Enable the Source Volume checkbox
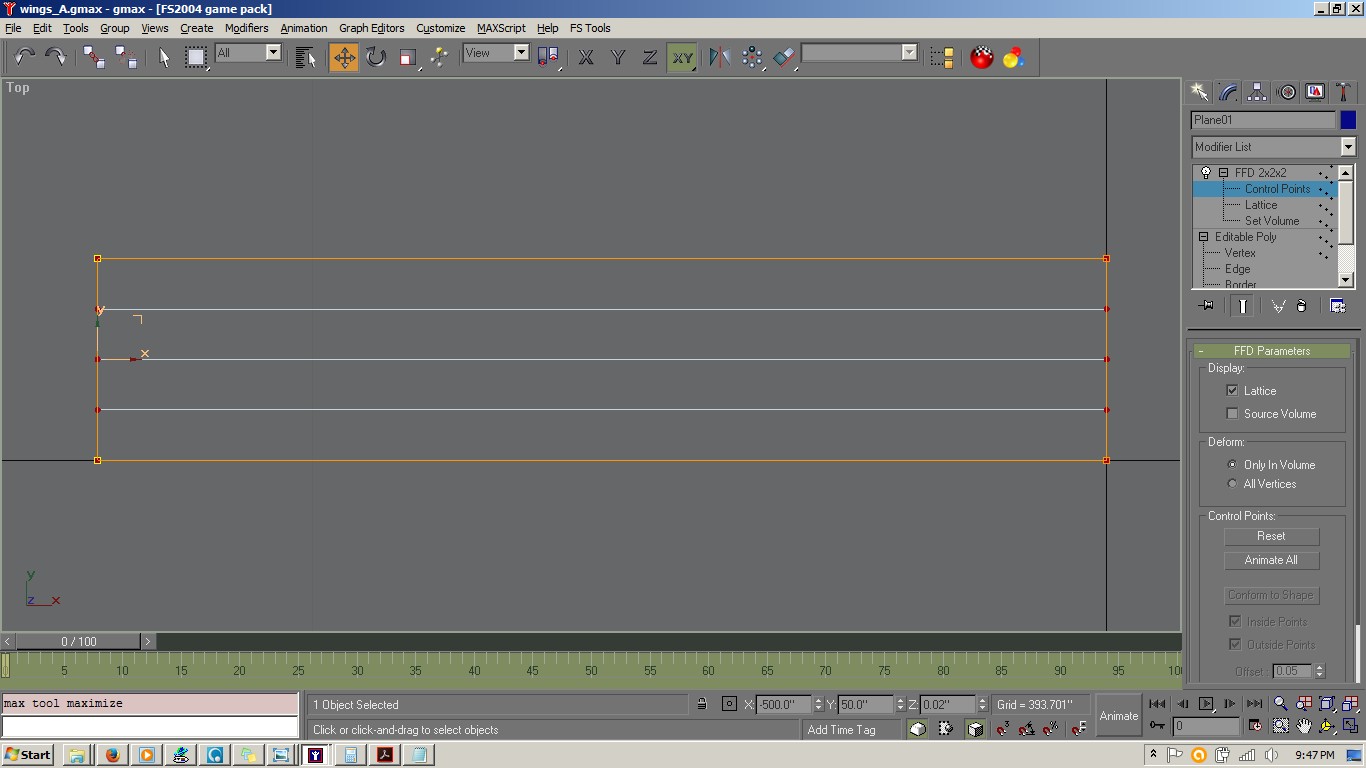The width and height of the screenshot is (1366, 768). pos(1232,413)
